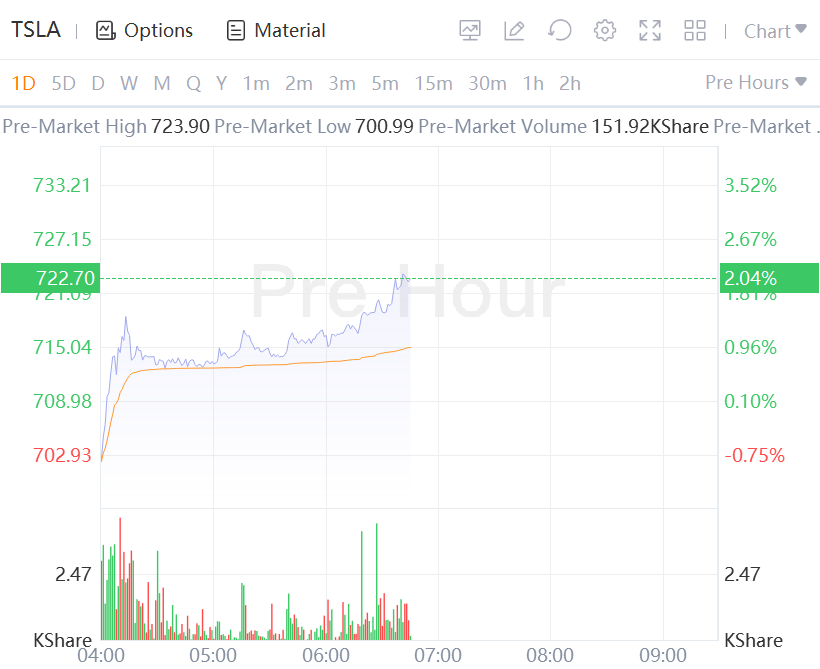This screenshot has width=820, height=669.
Task: Click the TSLA ticker label
Action: (35, 31)
